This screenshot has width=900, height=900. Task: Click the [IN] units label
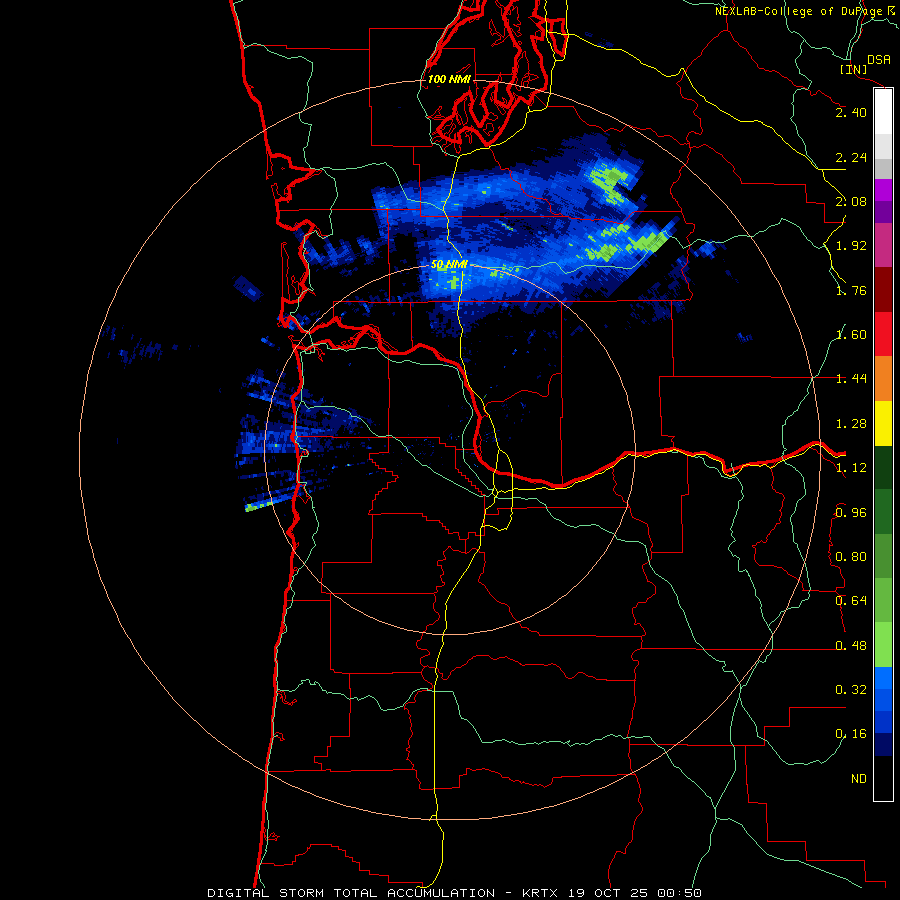pyautogui.click(x=854, y=69)
